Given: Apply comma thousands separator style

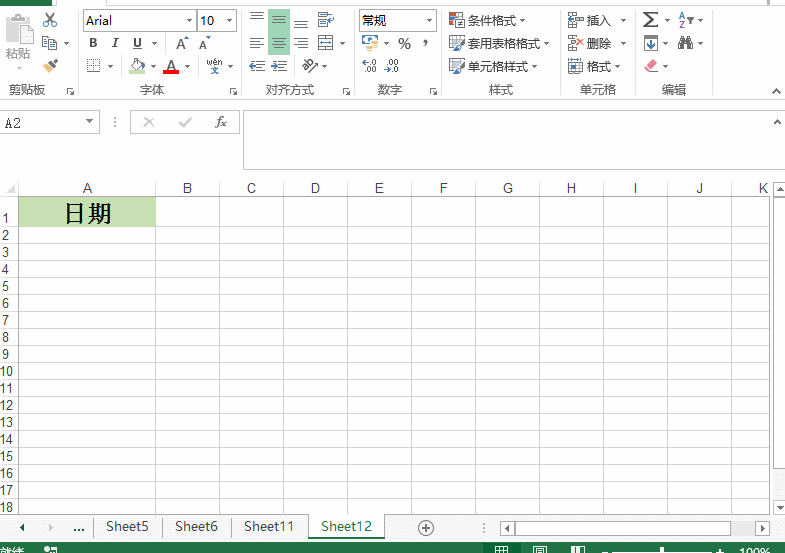Looking at the screenshot, I should pyautogui.click(x=425, y=43).
